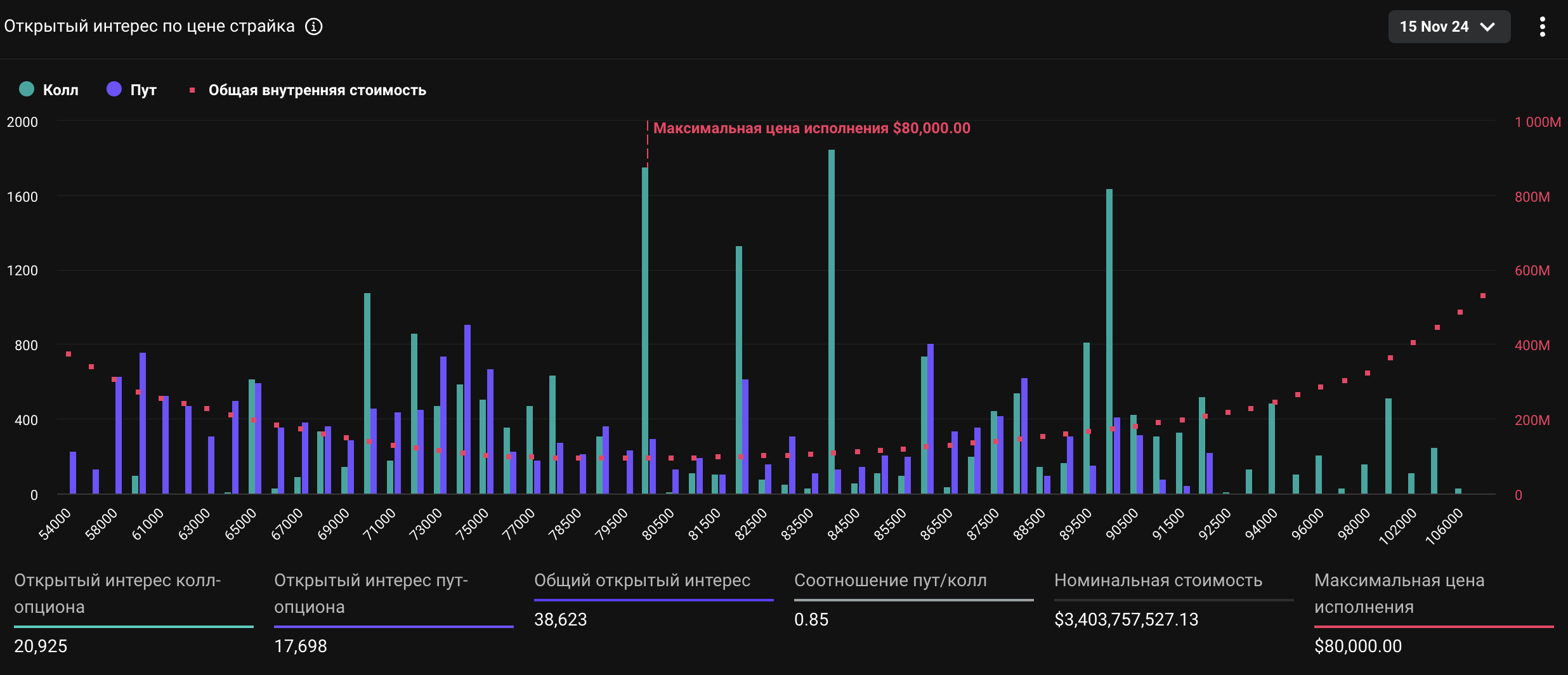Click the Номинальная стоимость value $3,403,757,527.13
Image resolution: width=1568 pixels, height=675 pixels.
(1126, 620)
